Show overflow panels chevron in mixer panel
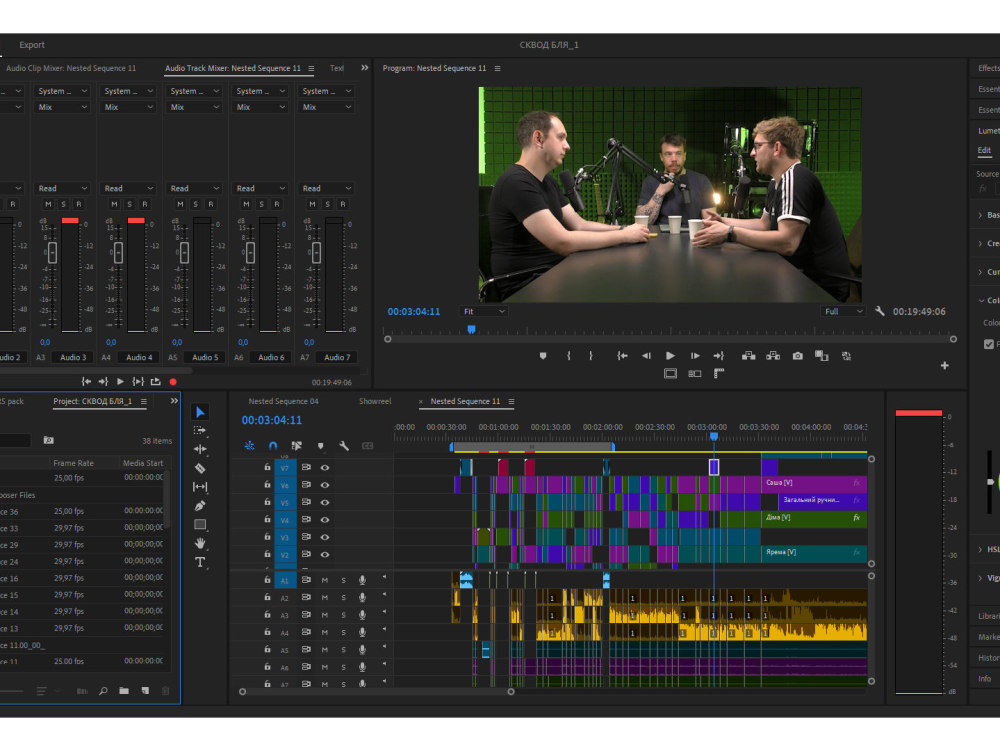1000x751 pixels. [x=365, y=68]
